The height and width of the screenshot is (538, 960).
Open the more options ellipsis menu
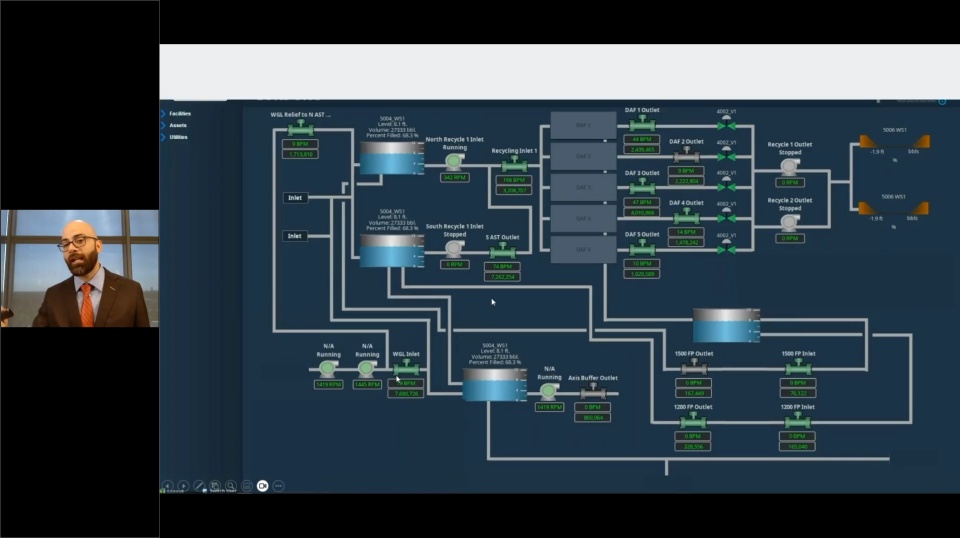[279, 486]
